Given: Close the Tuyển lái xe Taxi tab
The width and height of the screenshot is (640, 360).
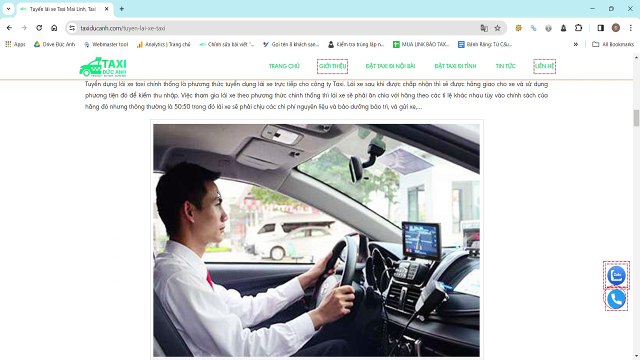Looking at the screenshot, I should 107,9.
